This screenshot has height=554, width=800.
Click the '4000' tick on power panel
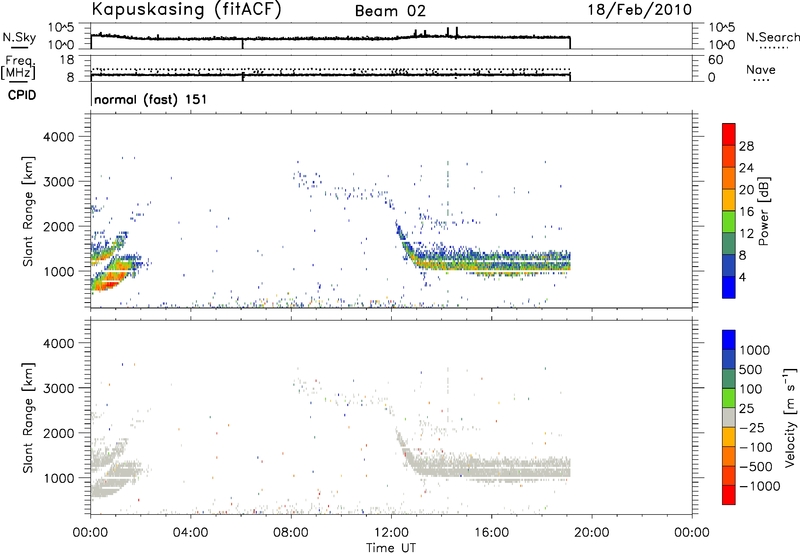point(58,137)
